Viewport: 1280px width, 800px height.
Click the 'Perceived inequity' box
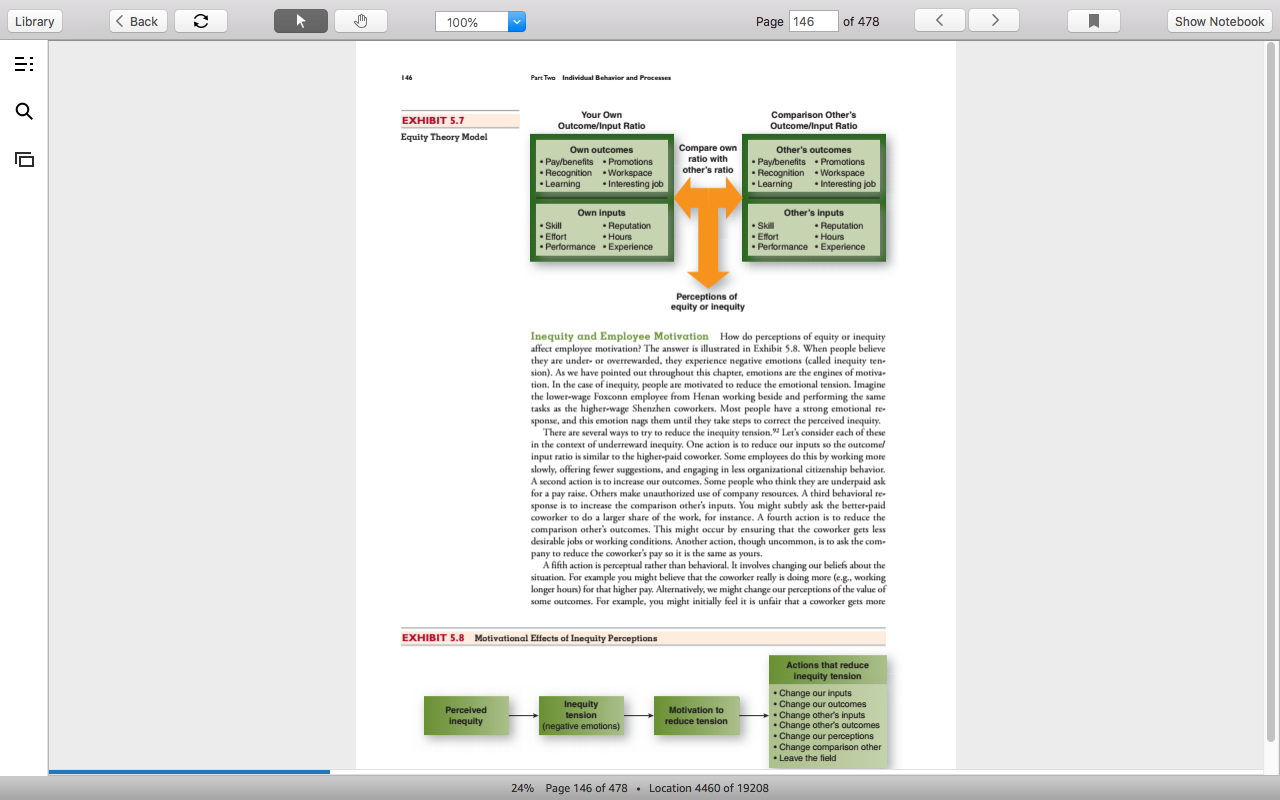pyautogui.click(x=466, y=715)
